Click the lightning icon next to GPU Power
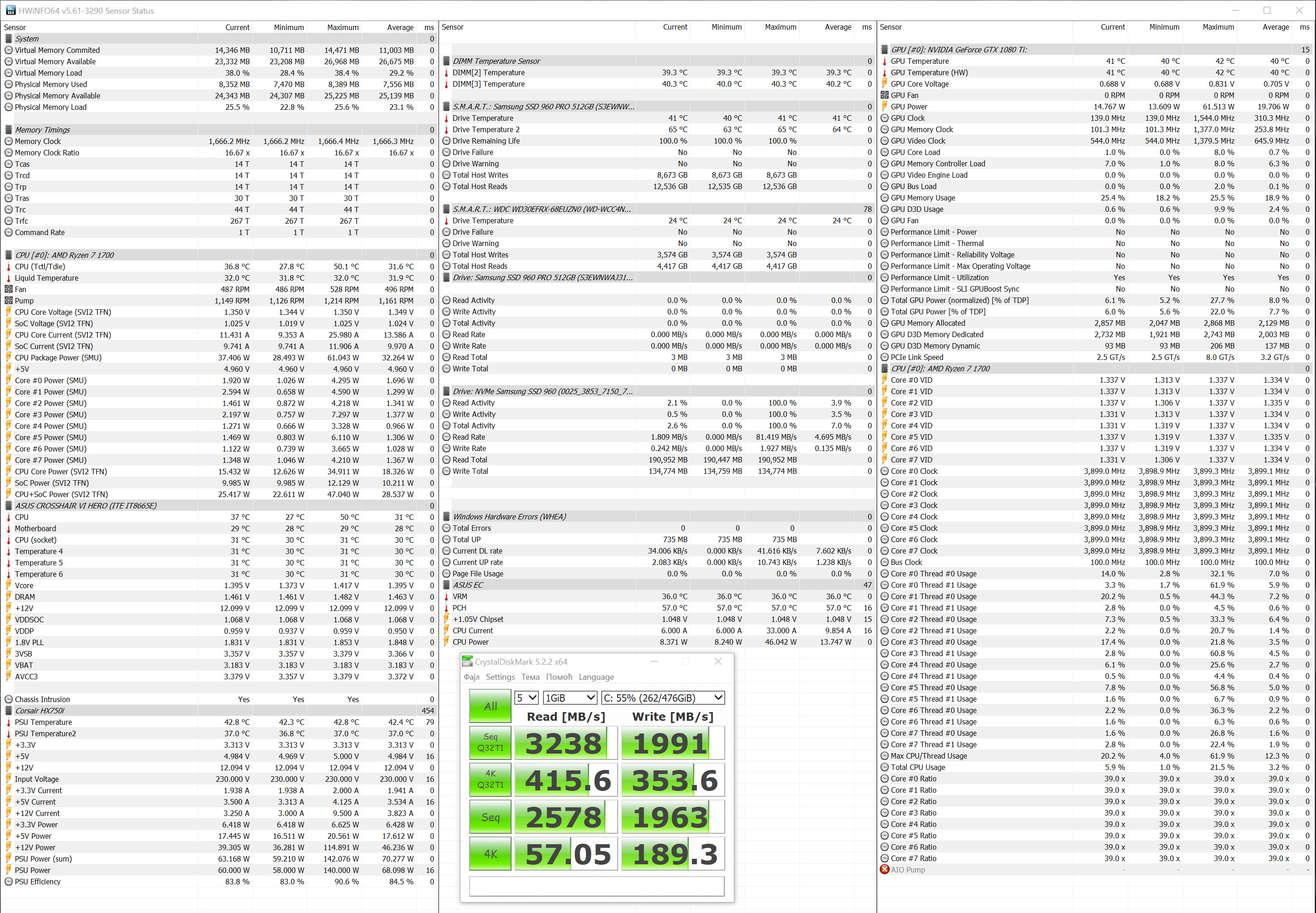This screenshot has height=913, width=1316. pyautogui.click(x=884, y=107)
